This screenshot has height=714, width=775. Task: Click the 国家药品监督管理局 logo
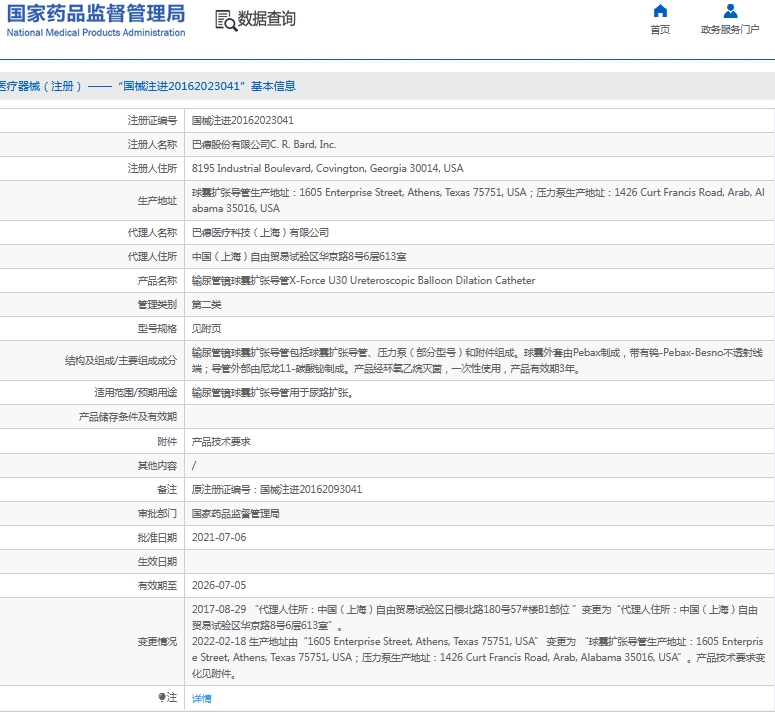click(96, 20)
